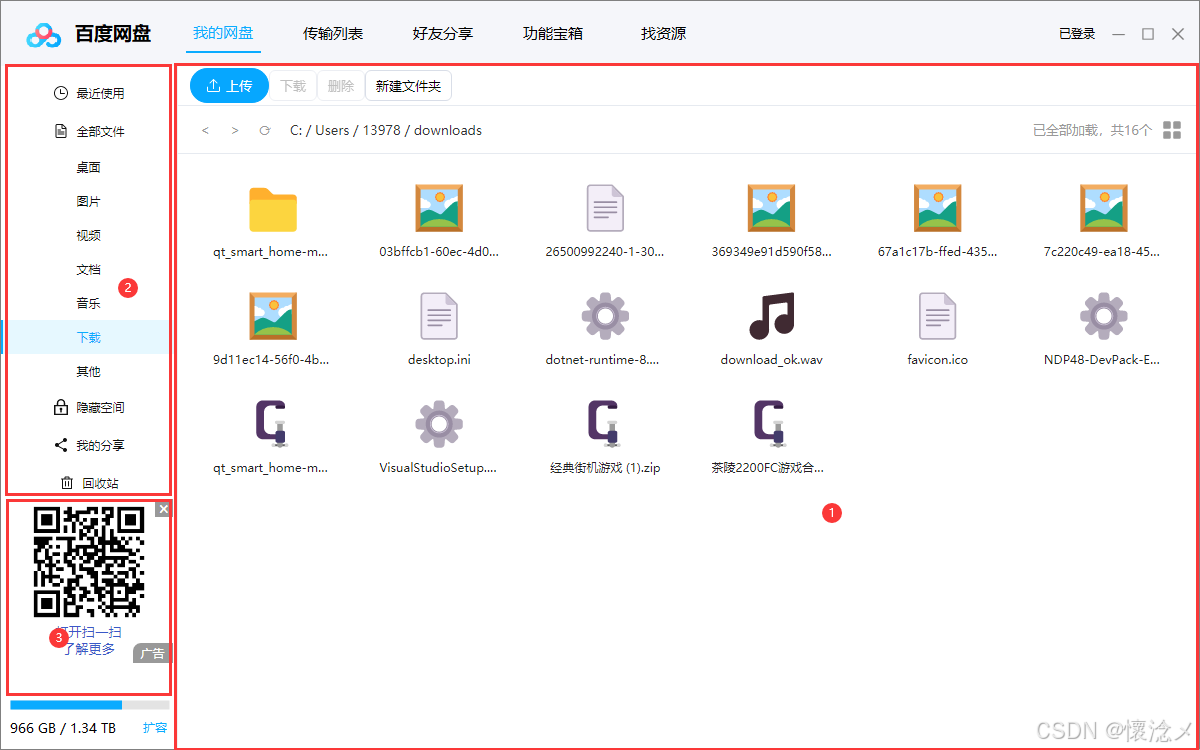
Task: Click the QR code image
Action: click(89, 562)
